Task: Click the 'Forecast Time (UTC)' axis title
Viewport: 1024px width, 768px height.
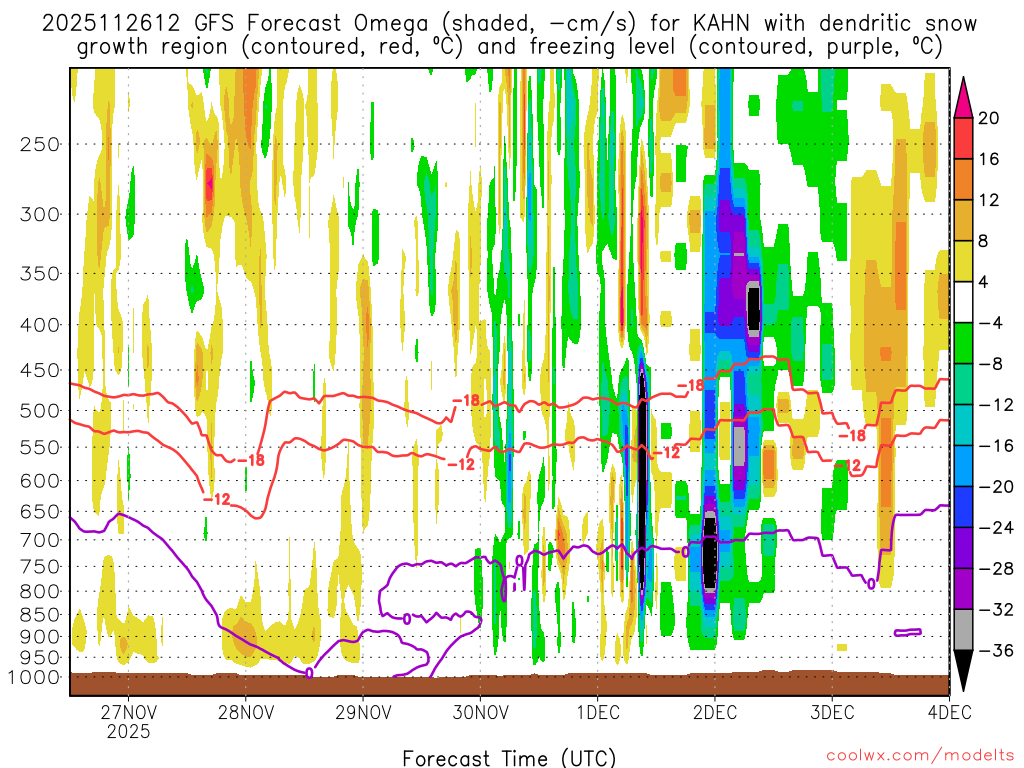Action: [x=509, y=758]
